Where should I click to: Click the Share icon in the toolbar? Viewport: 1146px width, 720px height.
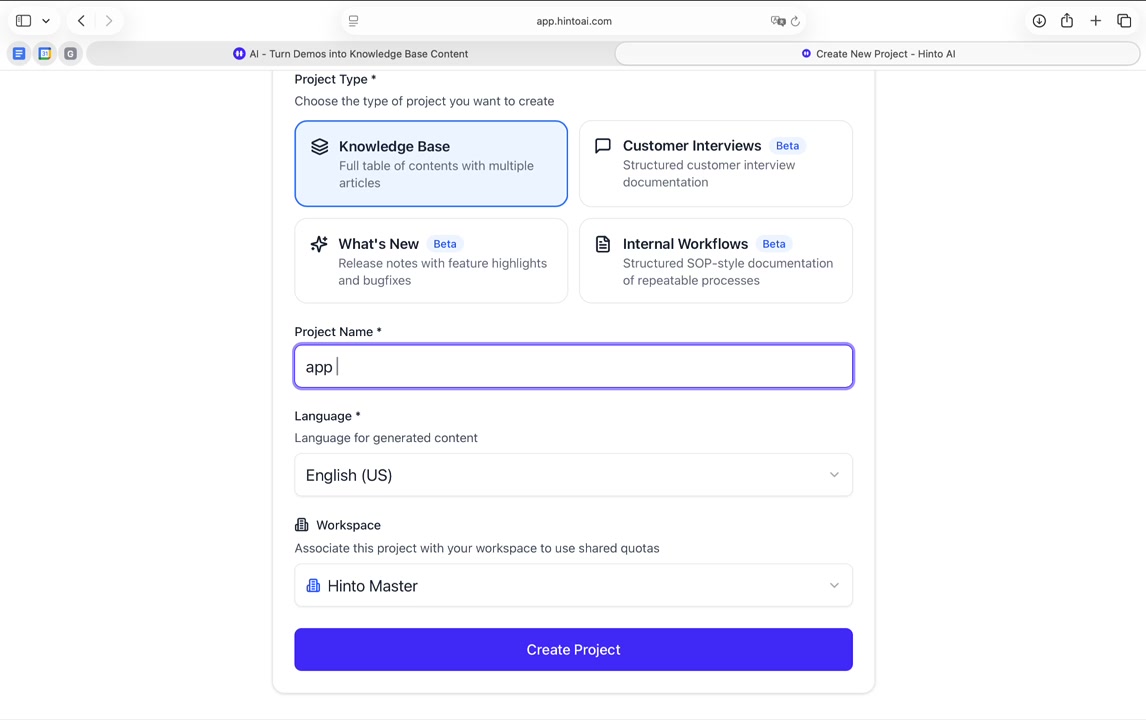click(x=1067, y=21)
